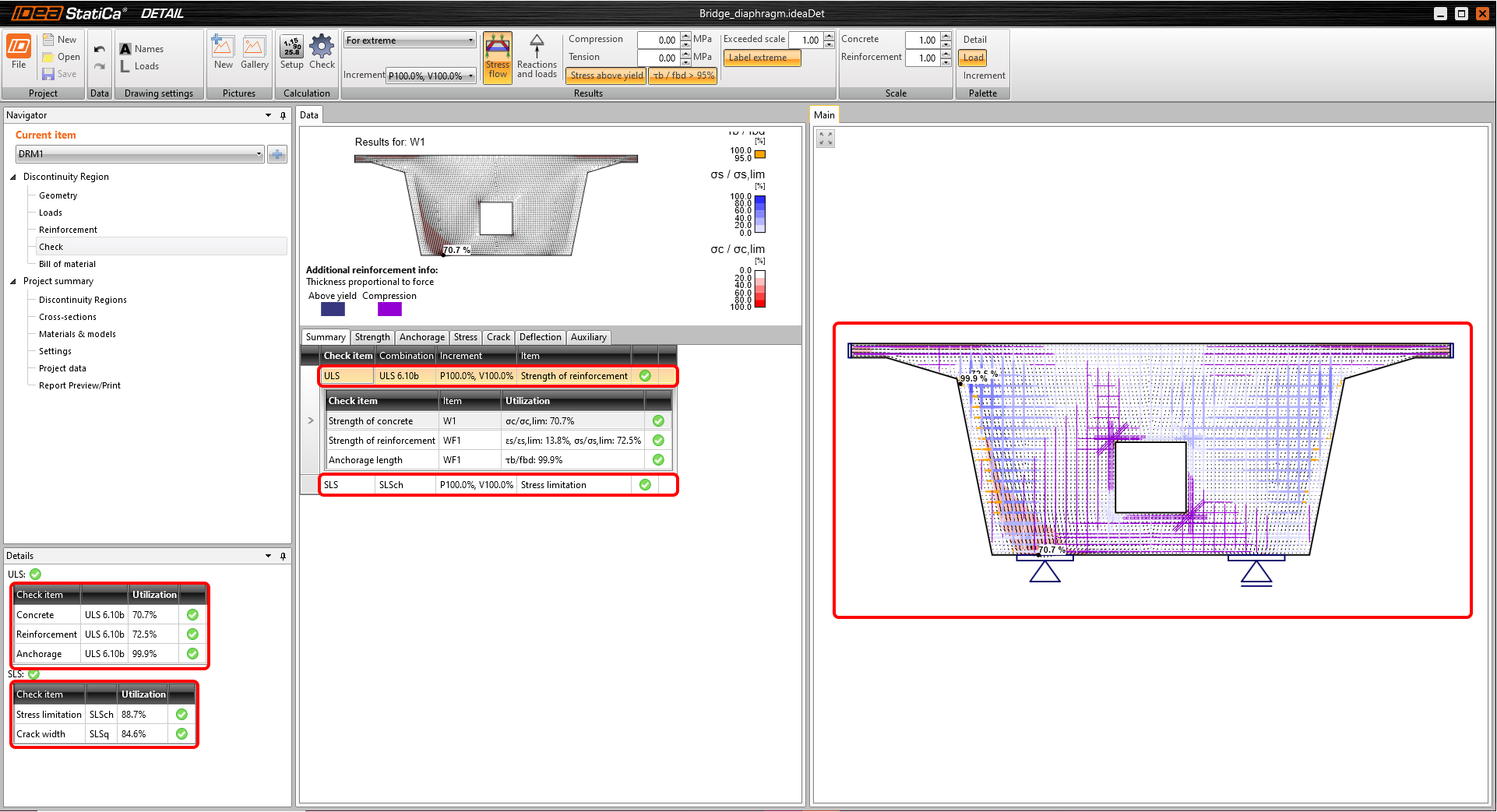The height and width of the screenshot is (812, 1497).
Task: Toggle Stress above yield option
Action: [606, 76]
